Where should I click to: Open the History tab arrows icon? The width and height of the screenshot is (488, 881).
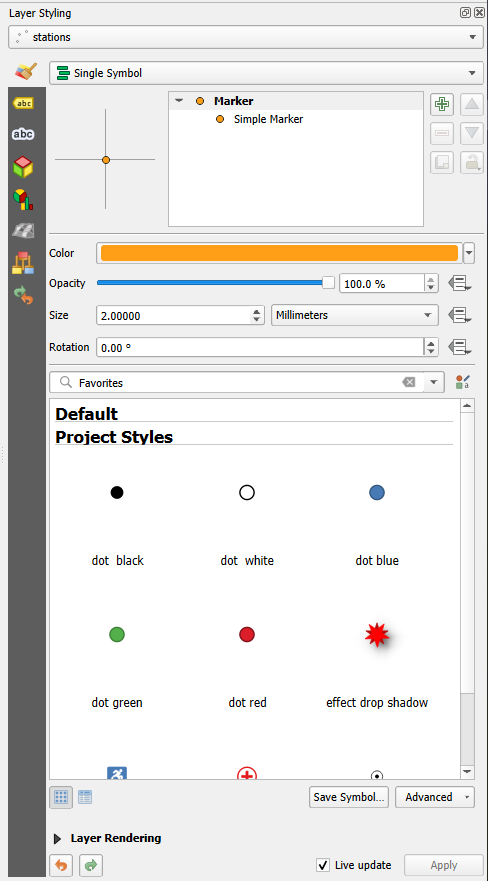coord(23,295)
